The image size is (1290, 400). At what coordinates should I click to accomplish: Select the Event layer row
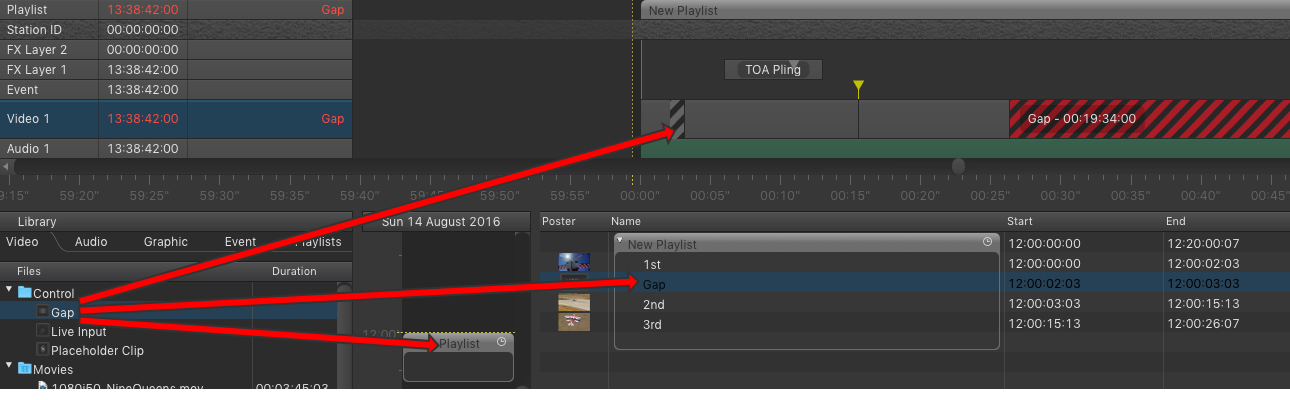coord(176,90)
